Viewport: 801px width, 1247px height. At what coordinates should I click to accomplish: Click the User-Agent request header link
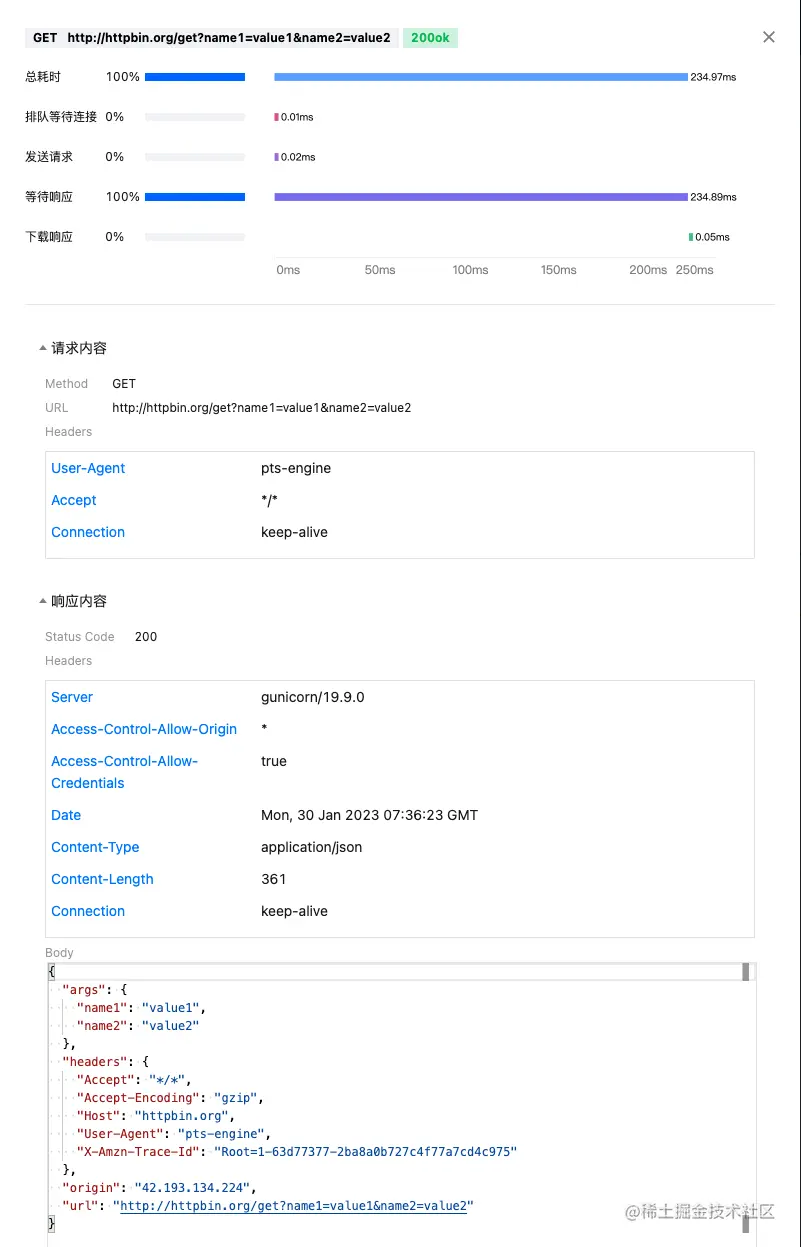click(x=87, y=468)
